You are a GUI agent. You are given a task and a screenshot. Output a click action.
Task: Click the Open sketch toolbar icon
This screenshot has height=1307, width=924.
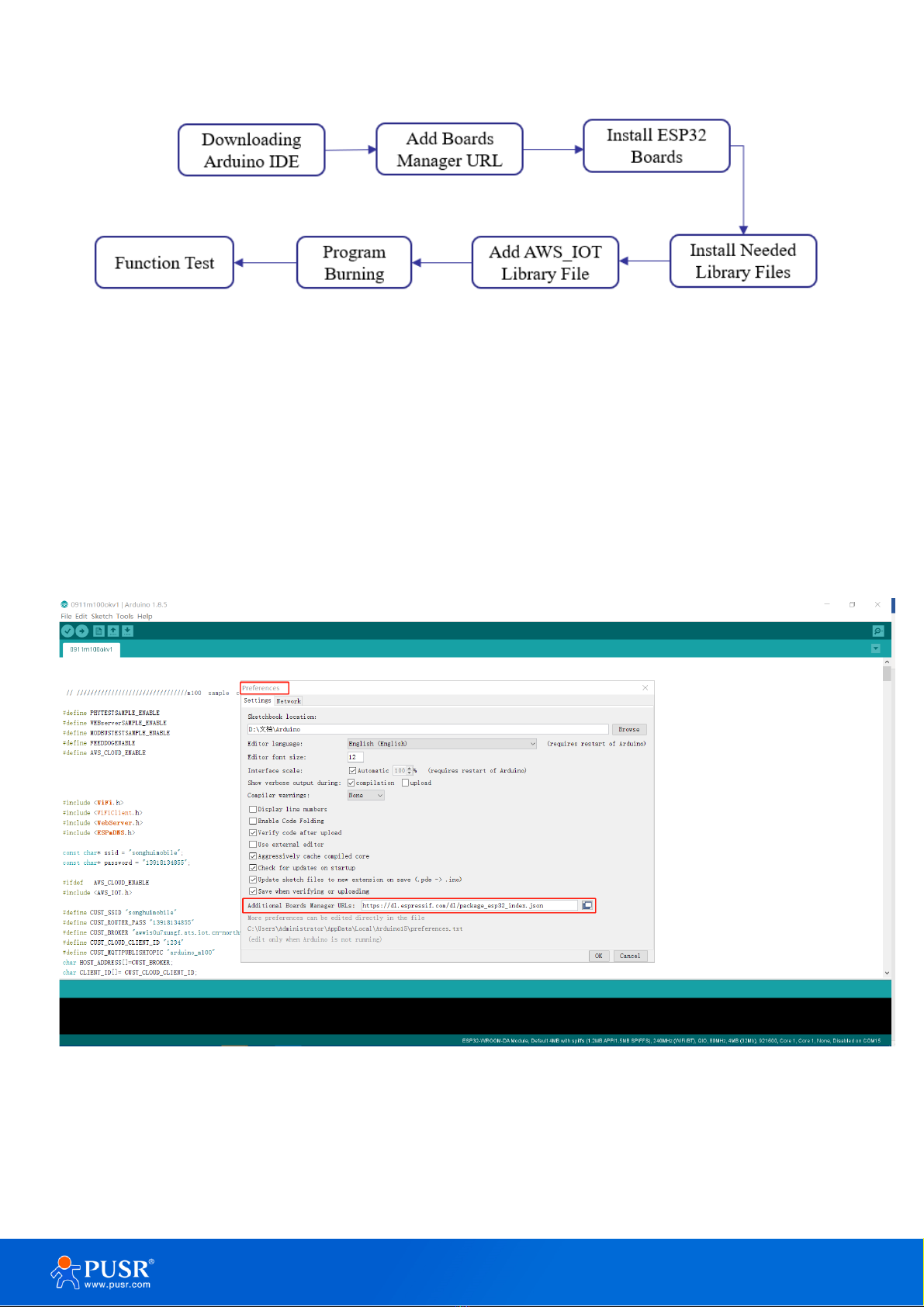[x=113, y=631]
